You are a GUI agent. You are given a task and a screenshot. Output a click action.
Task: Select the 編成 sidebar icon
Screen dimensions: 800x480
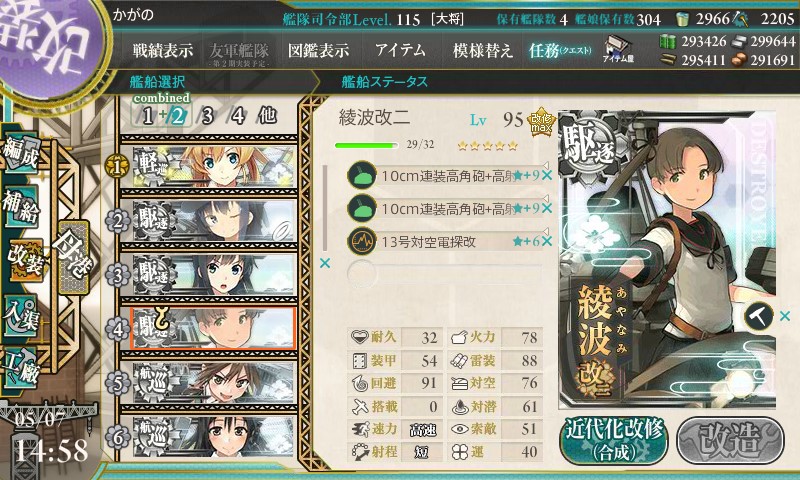(x=21, y=154)
